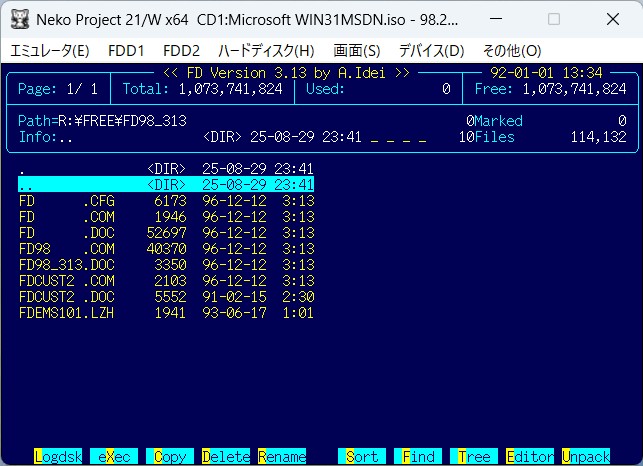Click the Copy function key
Image resolution: width=643 pixels, height=466 pixels.
[x=170, y=456]
